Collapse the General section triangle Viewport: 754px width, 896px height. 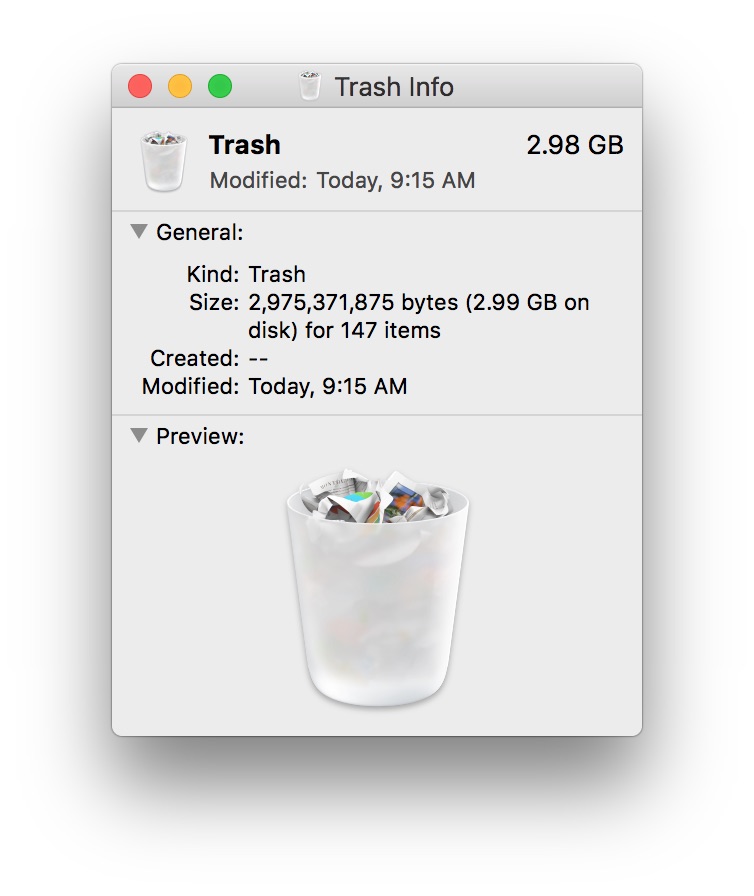(139, 231)
